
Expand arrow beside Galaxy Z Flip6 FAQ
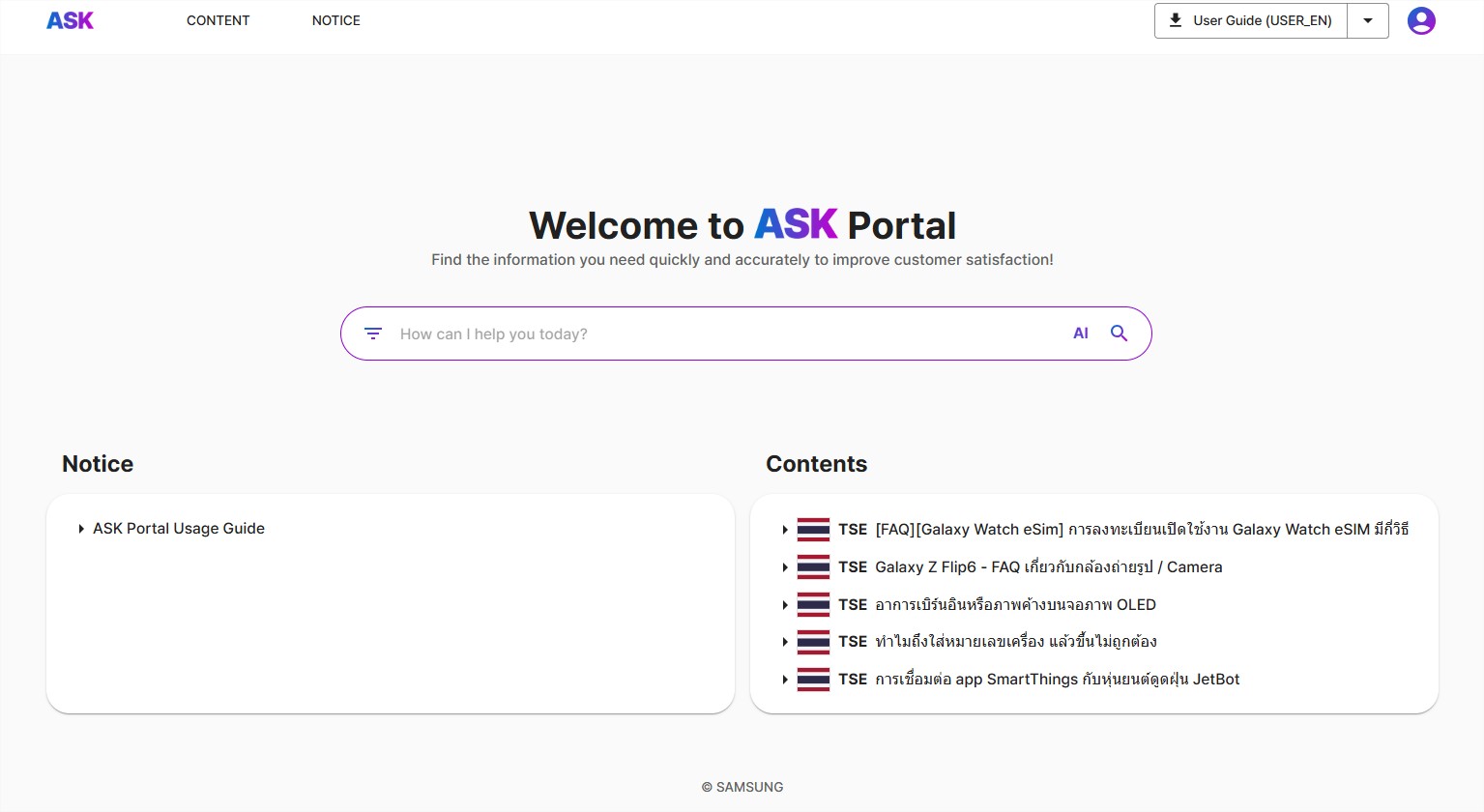point(785,567)
